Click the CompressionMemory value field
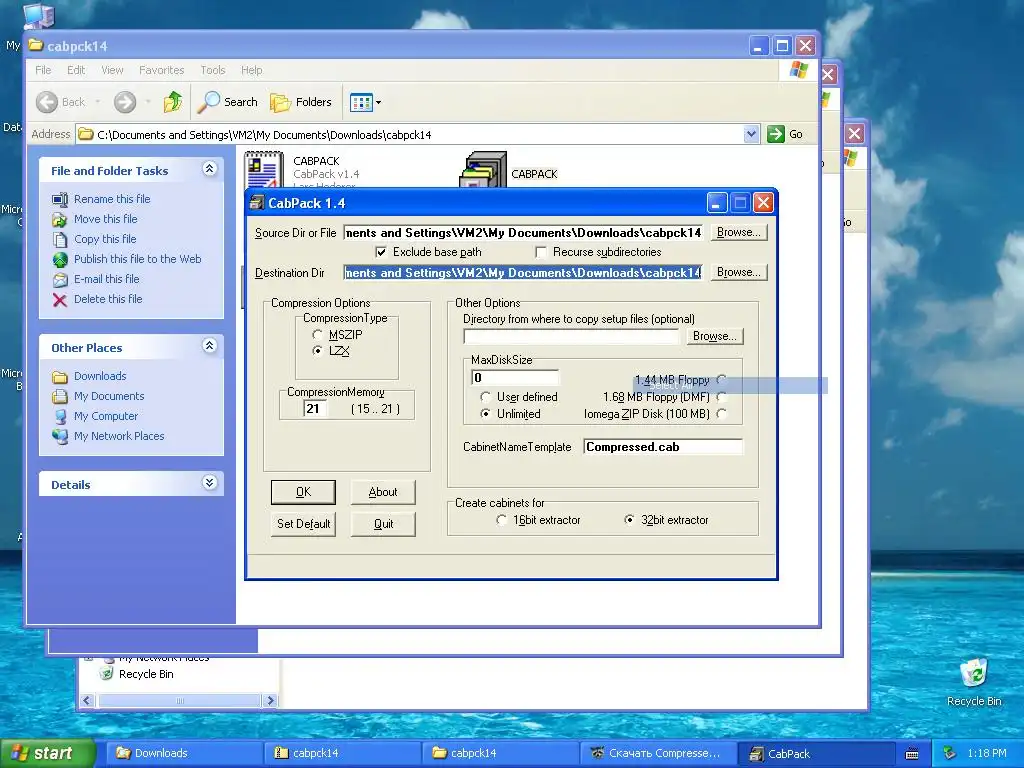Screen dimensions: 1024x768 [315, 409]
